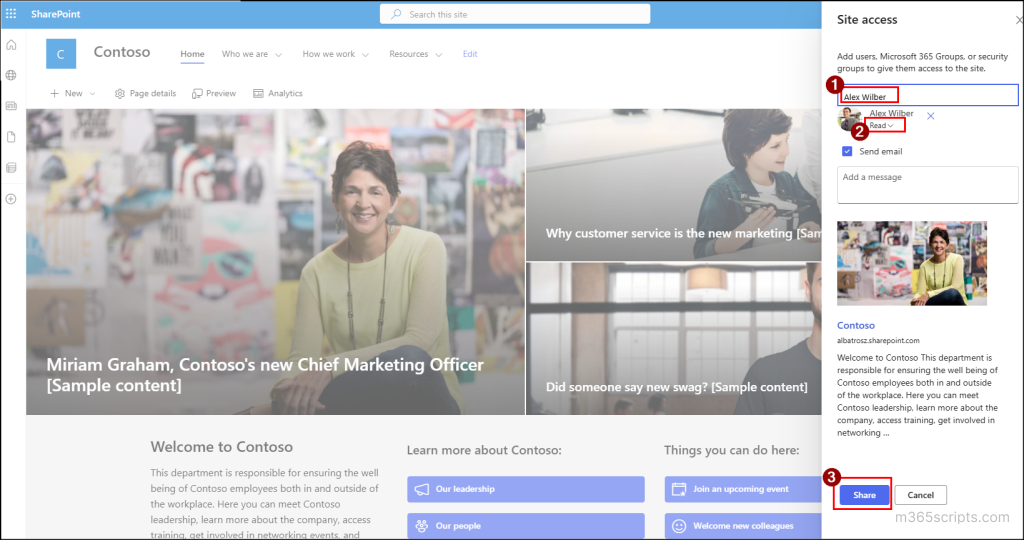Click the Site access panel title

coord(867,20)
